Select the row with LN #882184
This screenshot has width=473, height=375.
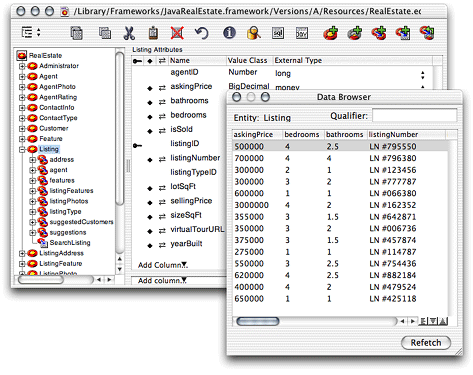pyautogui.click(x=340, y=275)
